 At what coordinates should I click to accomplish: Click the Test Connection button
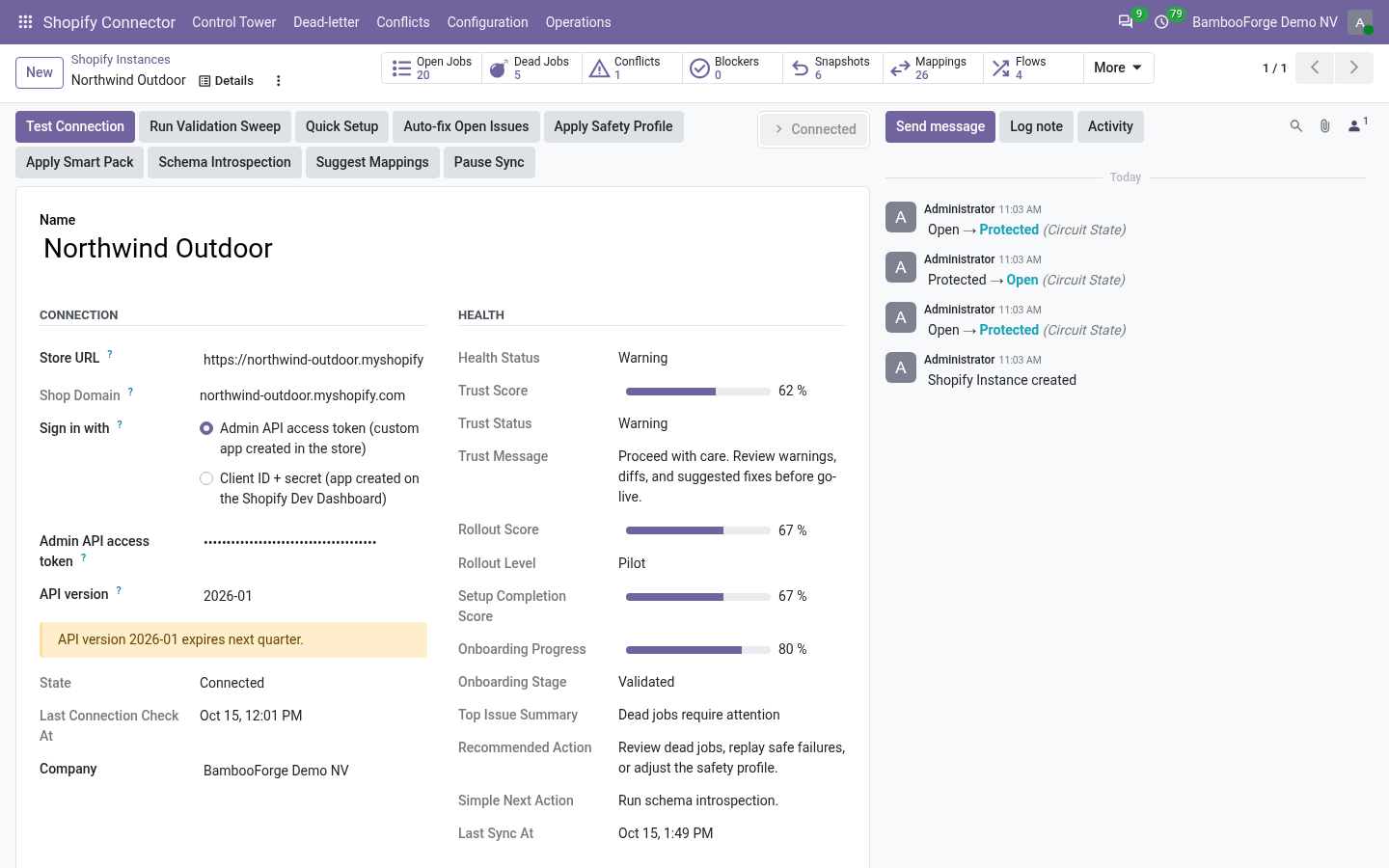click(75, 126)
